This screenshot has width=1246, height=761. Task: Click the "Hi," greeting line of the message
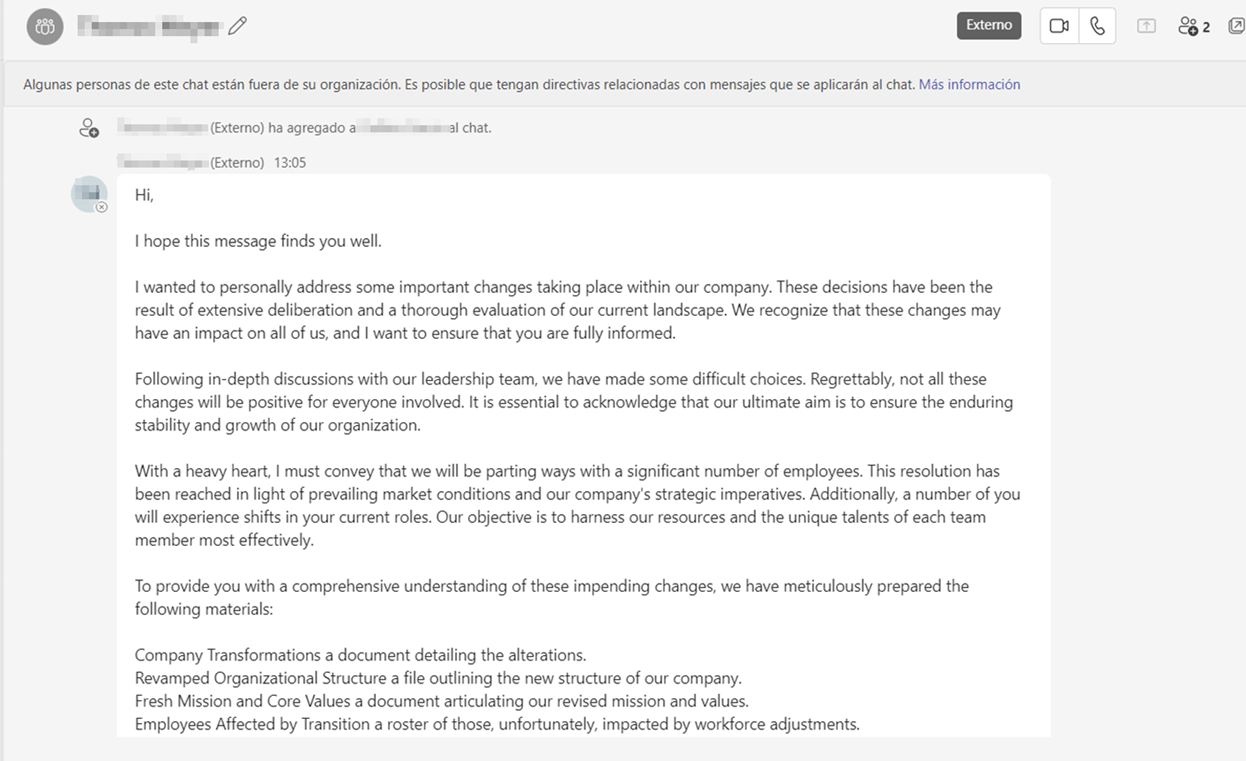click(x=145, y=195)
